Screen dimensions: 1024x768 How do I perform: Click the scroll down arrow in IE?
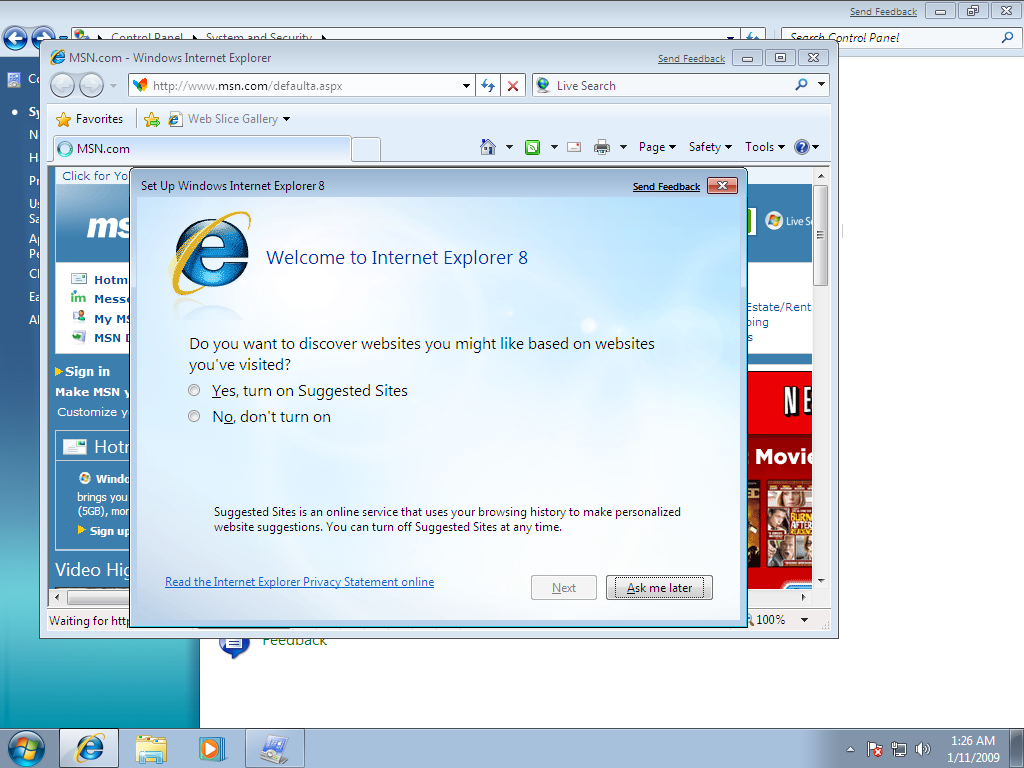pyautogui.click(x=821, y=581)
